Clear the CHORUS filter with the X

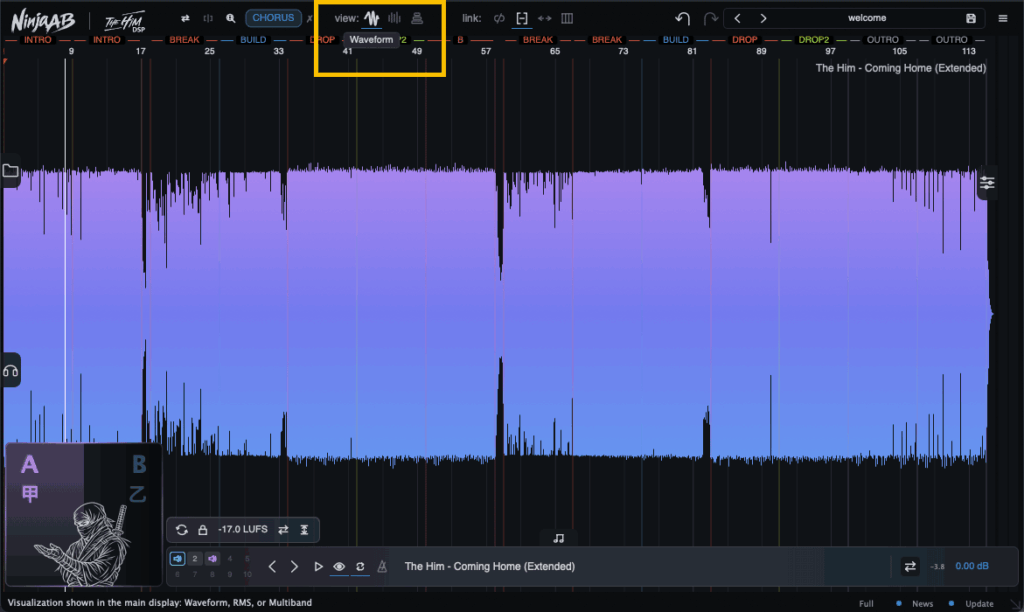coord(310,19)
